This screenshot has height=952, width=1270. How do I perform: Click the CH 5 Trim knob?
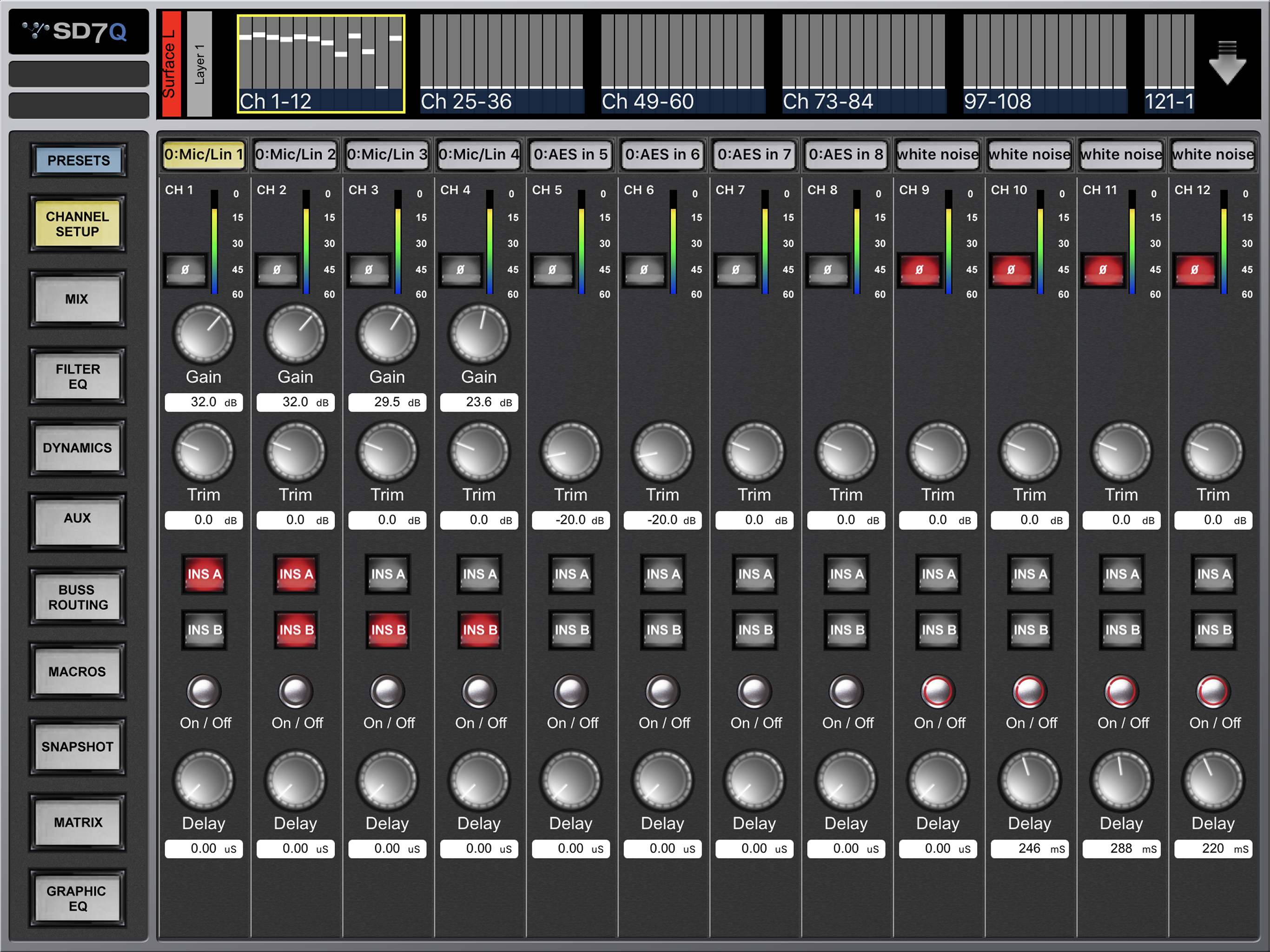point(571,452)
